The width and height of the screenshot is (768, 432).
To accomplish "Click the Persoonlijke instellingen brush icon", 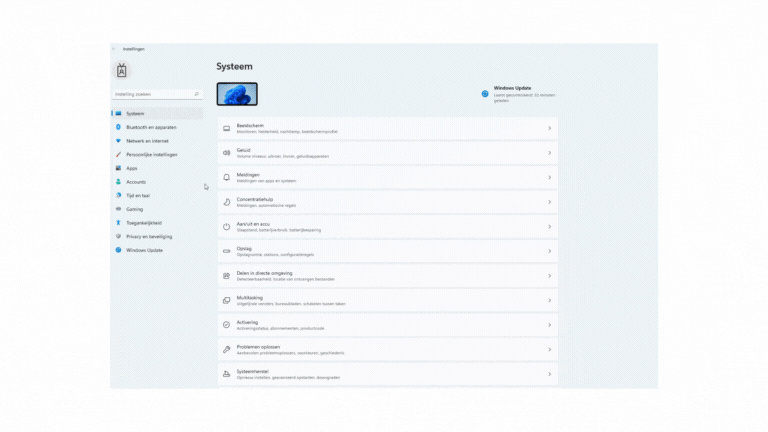I will [x=118, y=154].
